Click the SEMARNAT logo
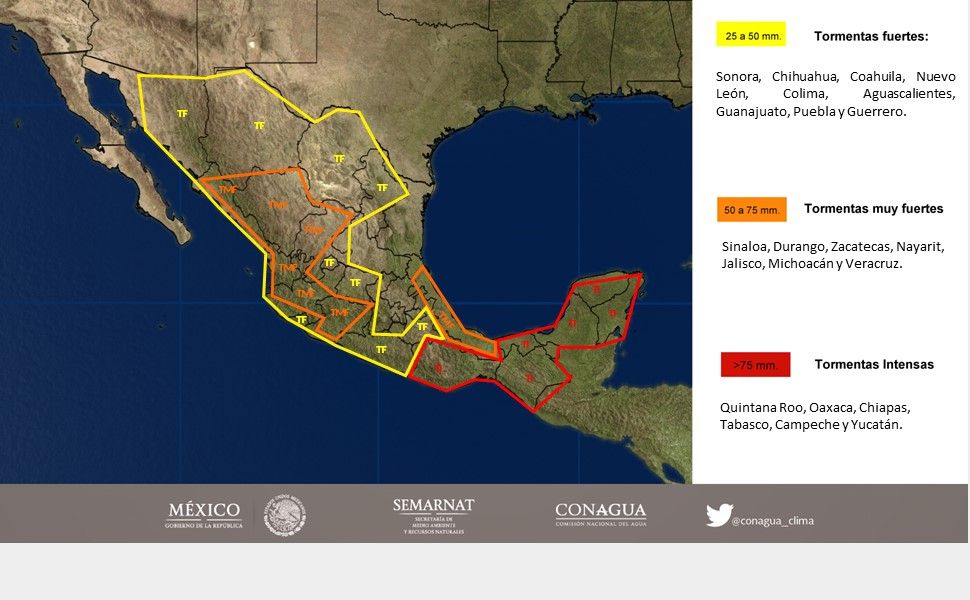 (x=433, y=515)
